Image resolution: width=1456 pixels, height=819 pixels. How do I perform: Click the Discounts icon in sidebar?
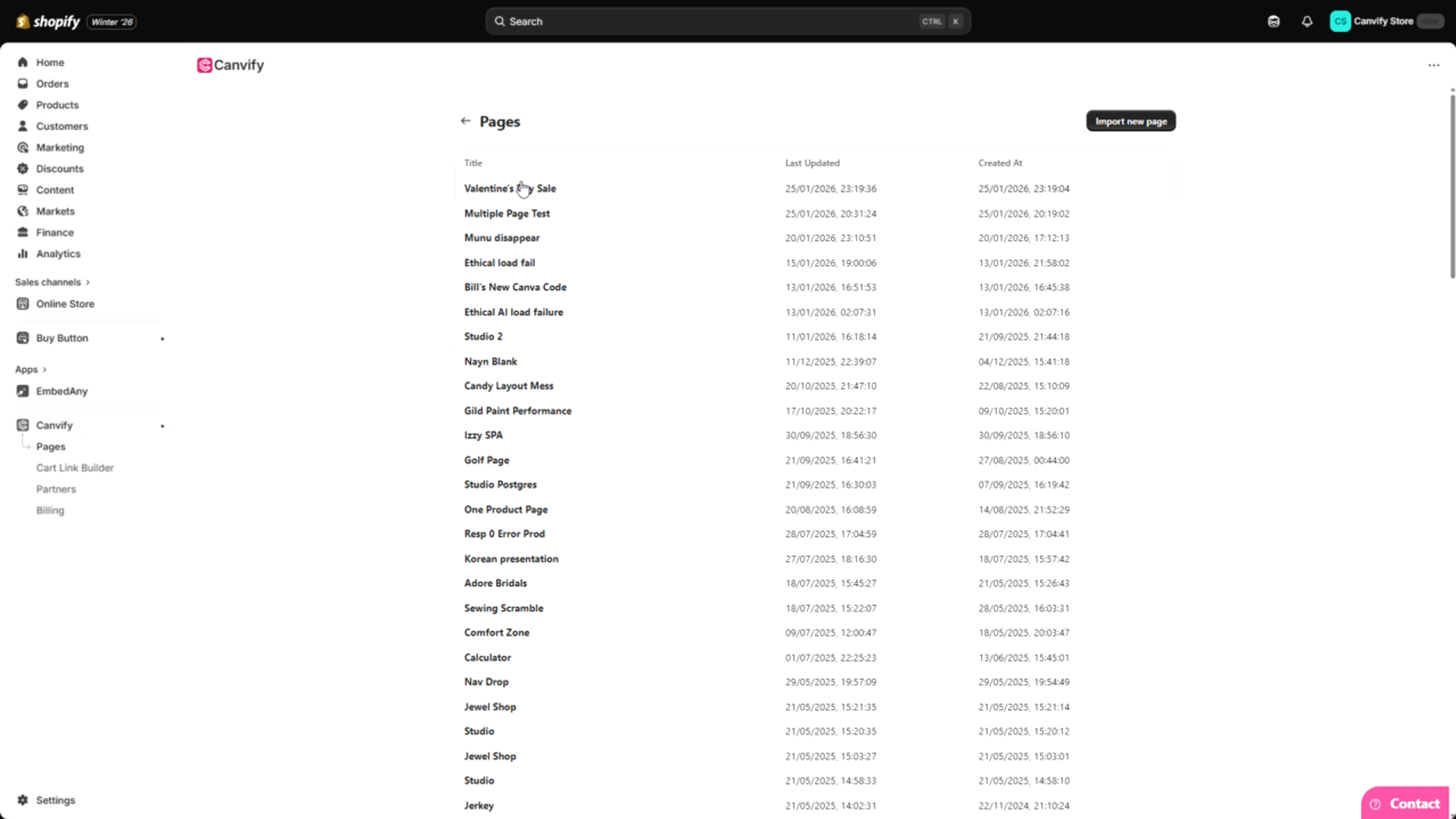23,169
